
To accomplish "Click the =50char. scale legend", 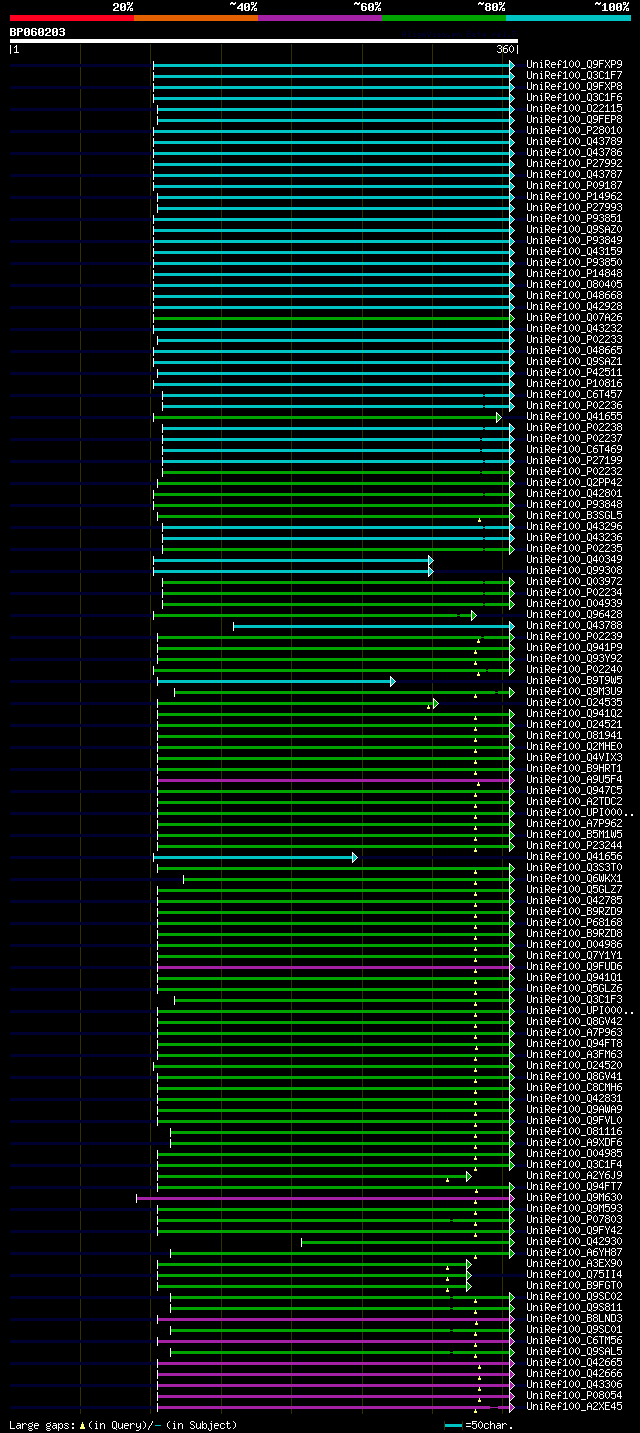I will click(478, 1424).
